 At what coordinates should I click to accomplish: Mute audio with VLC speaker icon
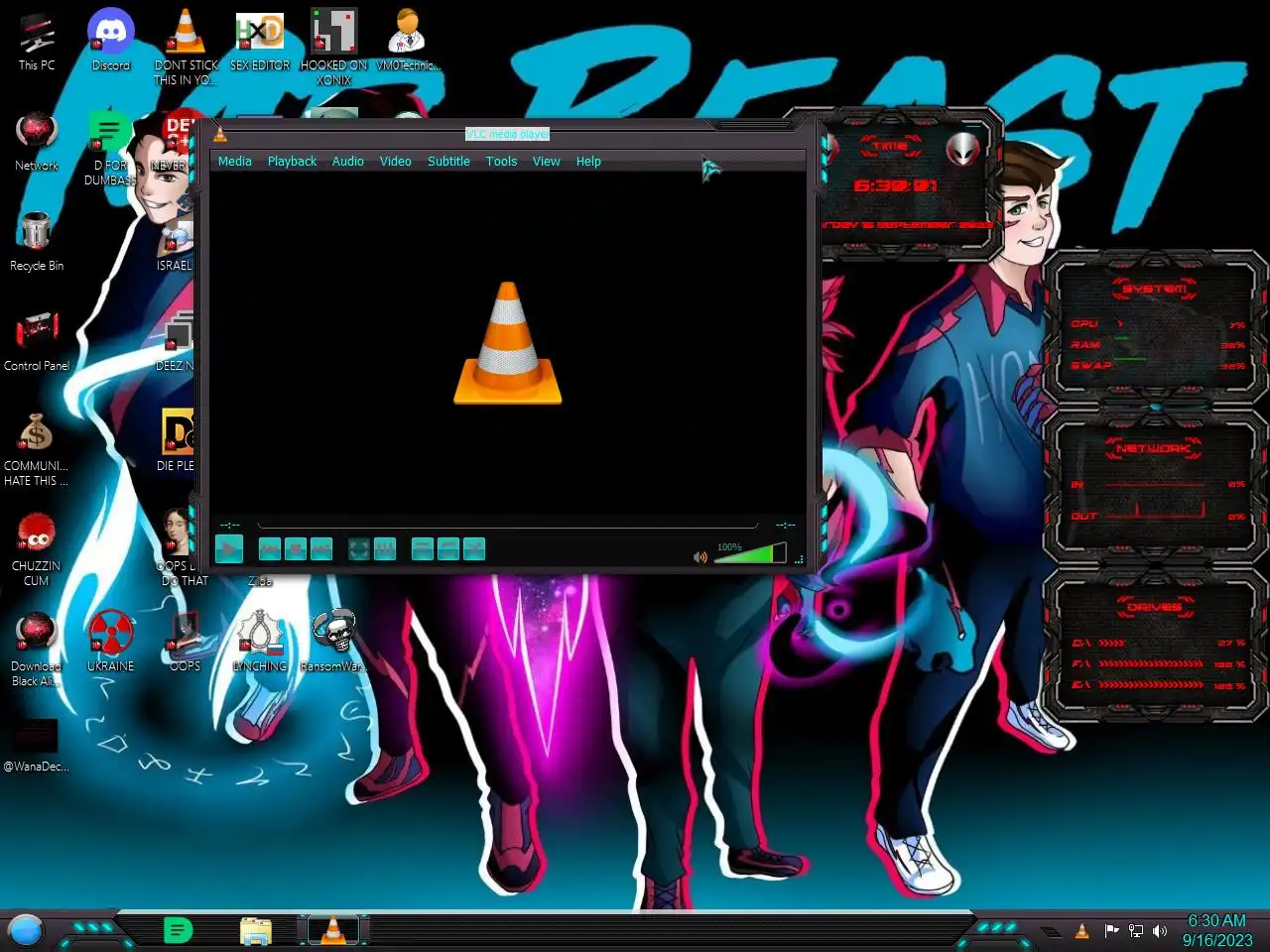700,556
